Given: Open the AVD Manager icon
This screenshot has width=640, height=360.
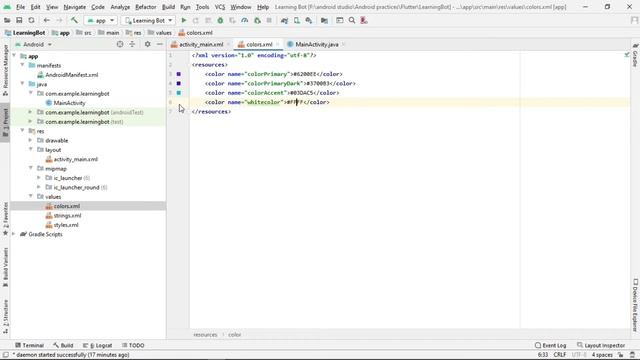Looking at the screenshot, I should click(x=297, y=20).
